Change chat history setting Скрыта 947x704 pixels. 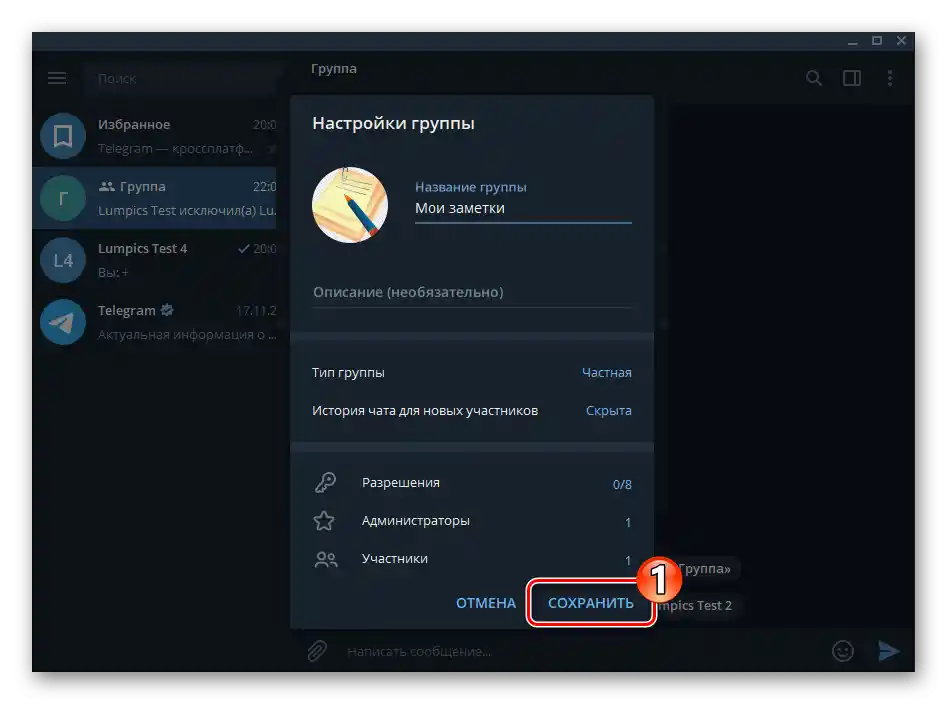(609, 410)
